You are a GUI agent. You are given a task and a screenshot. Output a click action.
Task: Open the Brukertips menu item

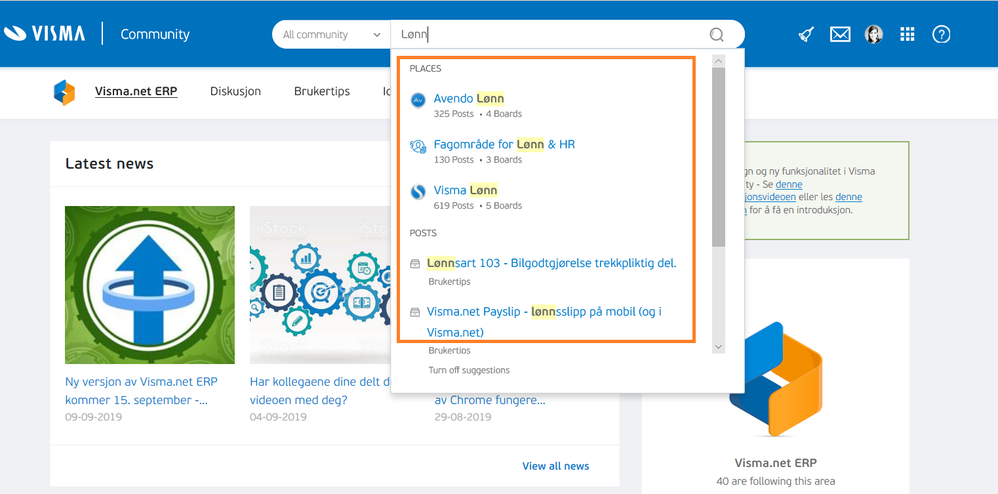322,91
